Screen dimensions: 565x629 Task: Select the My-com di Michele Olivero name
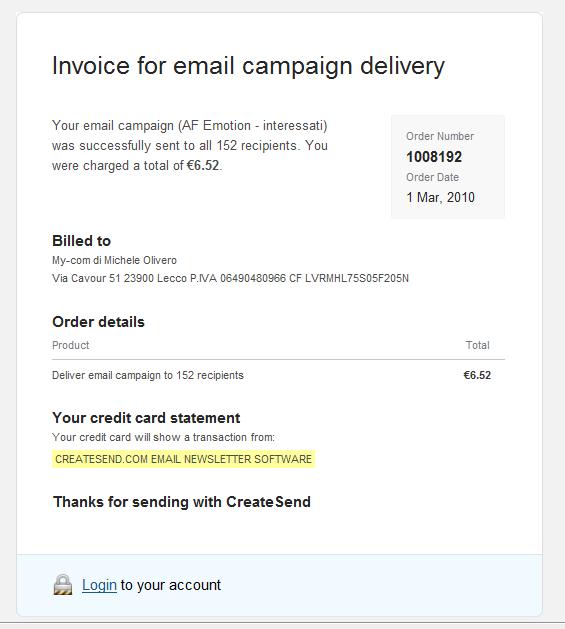click(114, 260)
